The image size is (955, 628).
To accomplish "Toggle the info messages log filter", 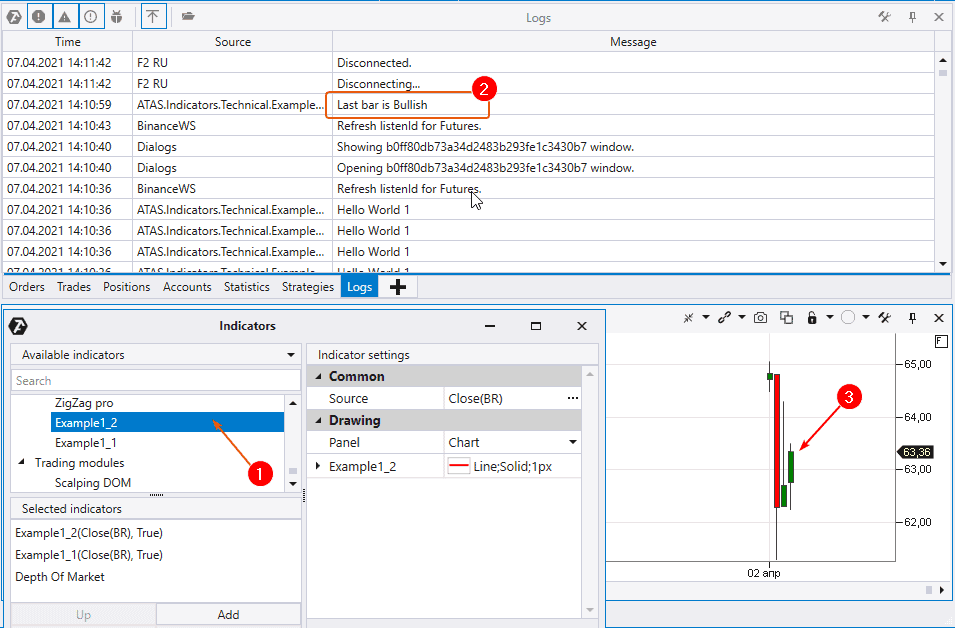I will (x=91, y=16).
